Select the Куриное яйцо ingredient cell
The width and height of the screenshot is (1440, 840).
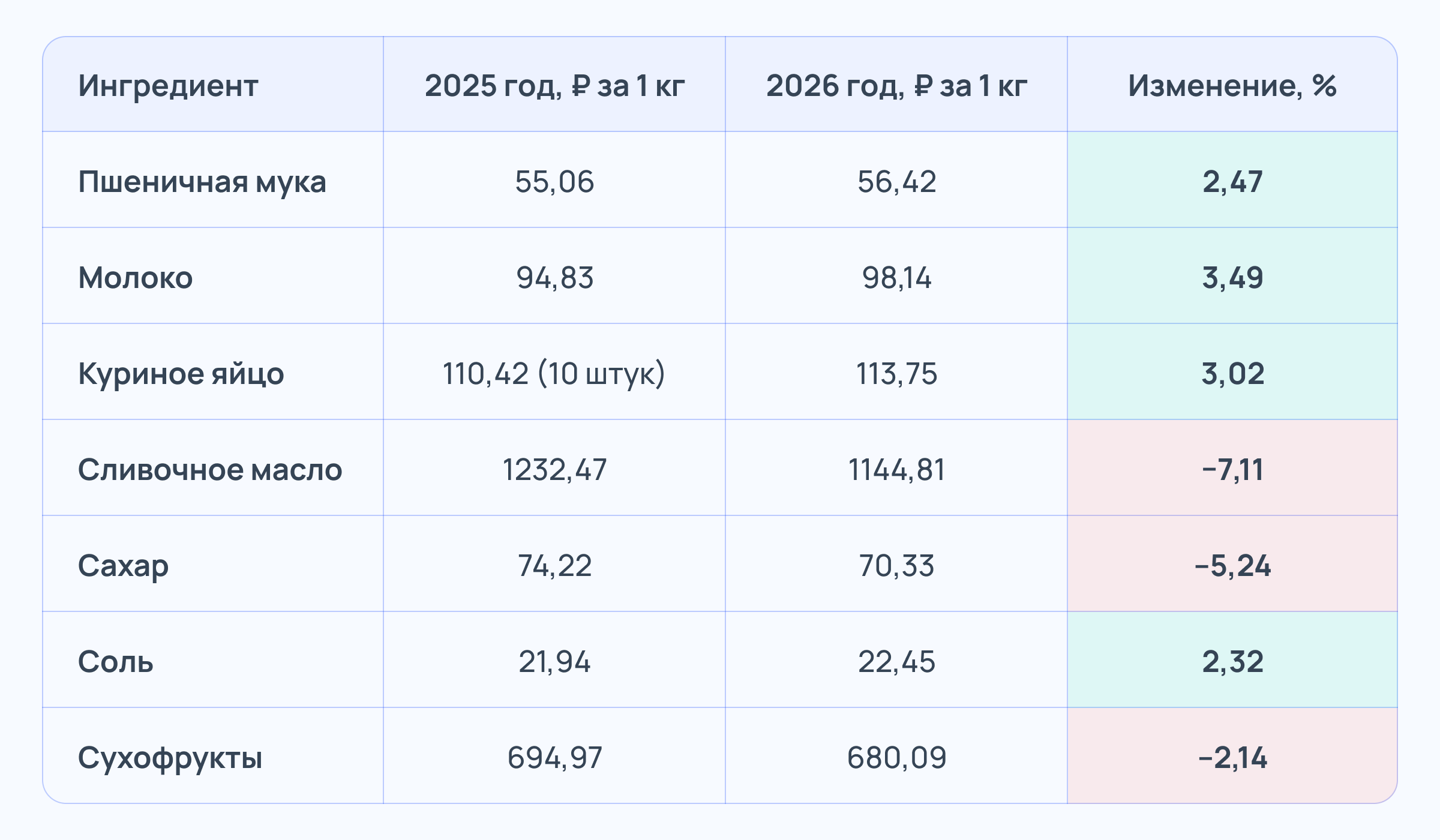pyautogui.click(x=181, y=373)
